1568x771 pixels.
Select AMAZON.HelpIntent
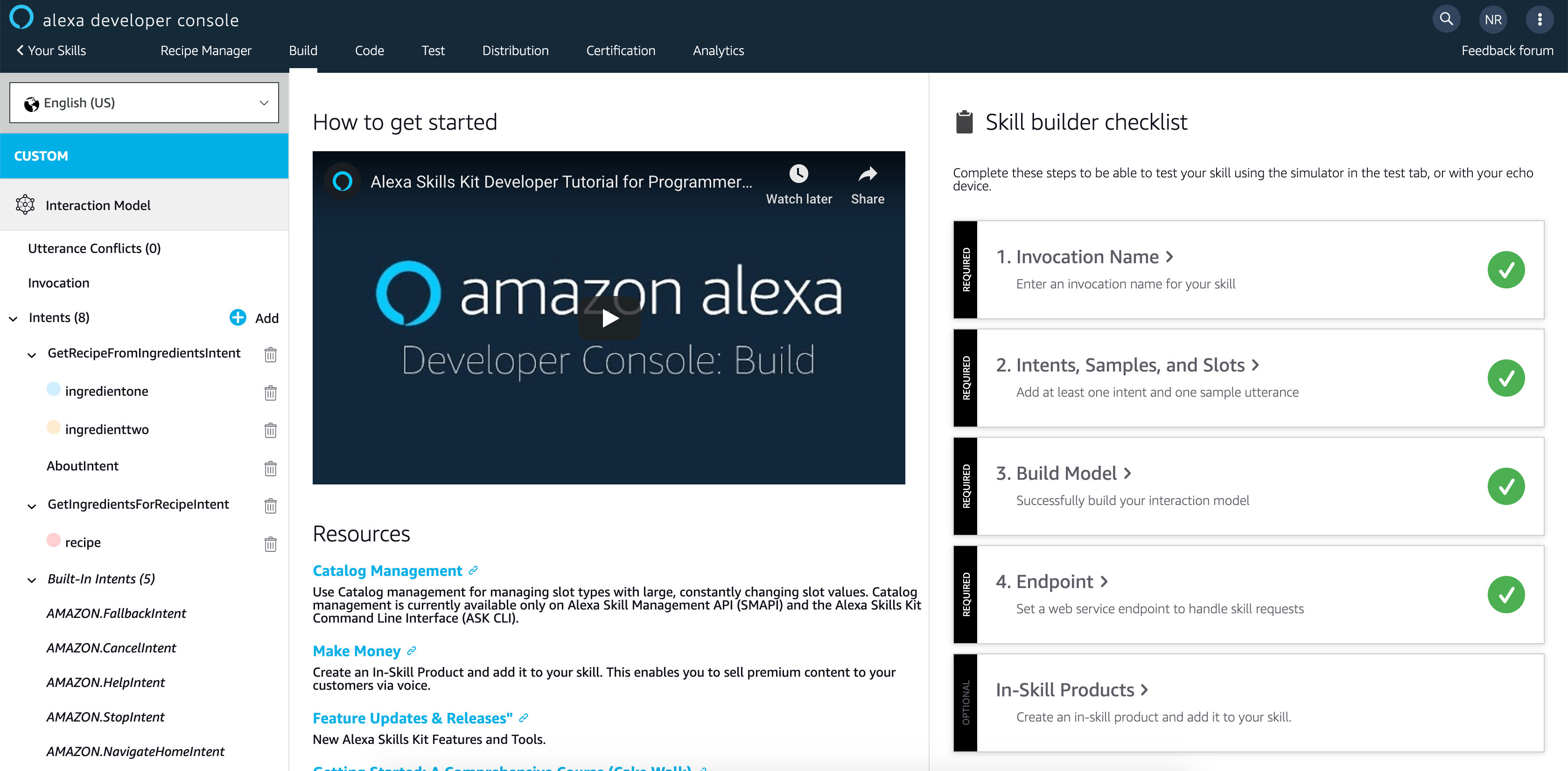106,683
